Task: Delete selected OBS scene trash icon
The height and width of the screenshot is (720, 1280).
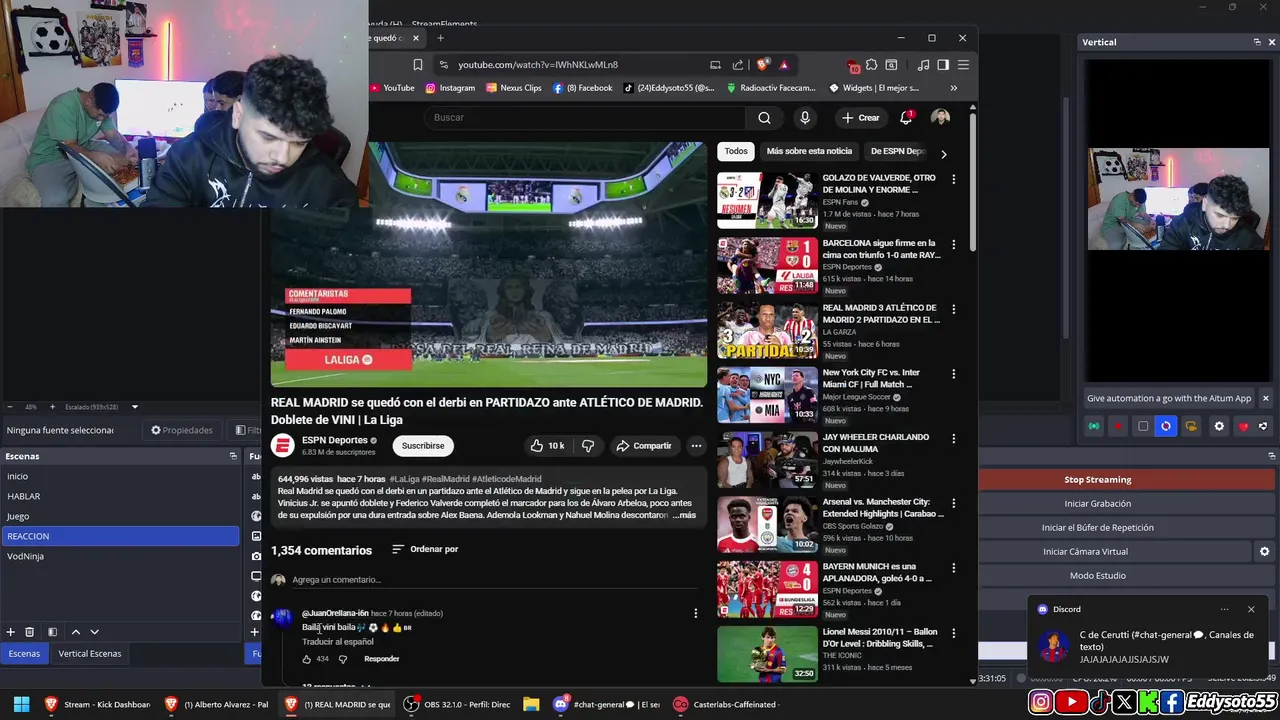Action: coord(30,632)
